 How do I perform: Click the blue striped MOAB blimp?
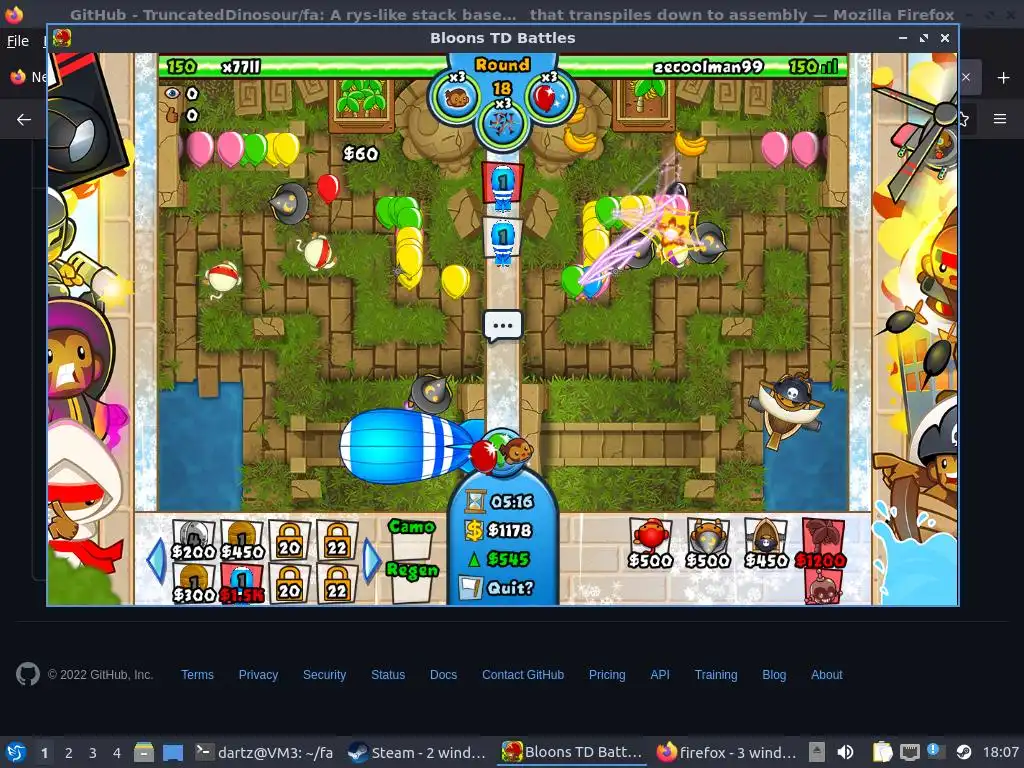click(x=409, y=446)
